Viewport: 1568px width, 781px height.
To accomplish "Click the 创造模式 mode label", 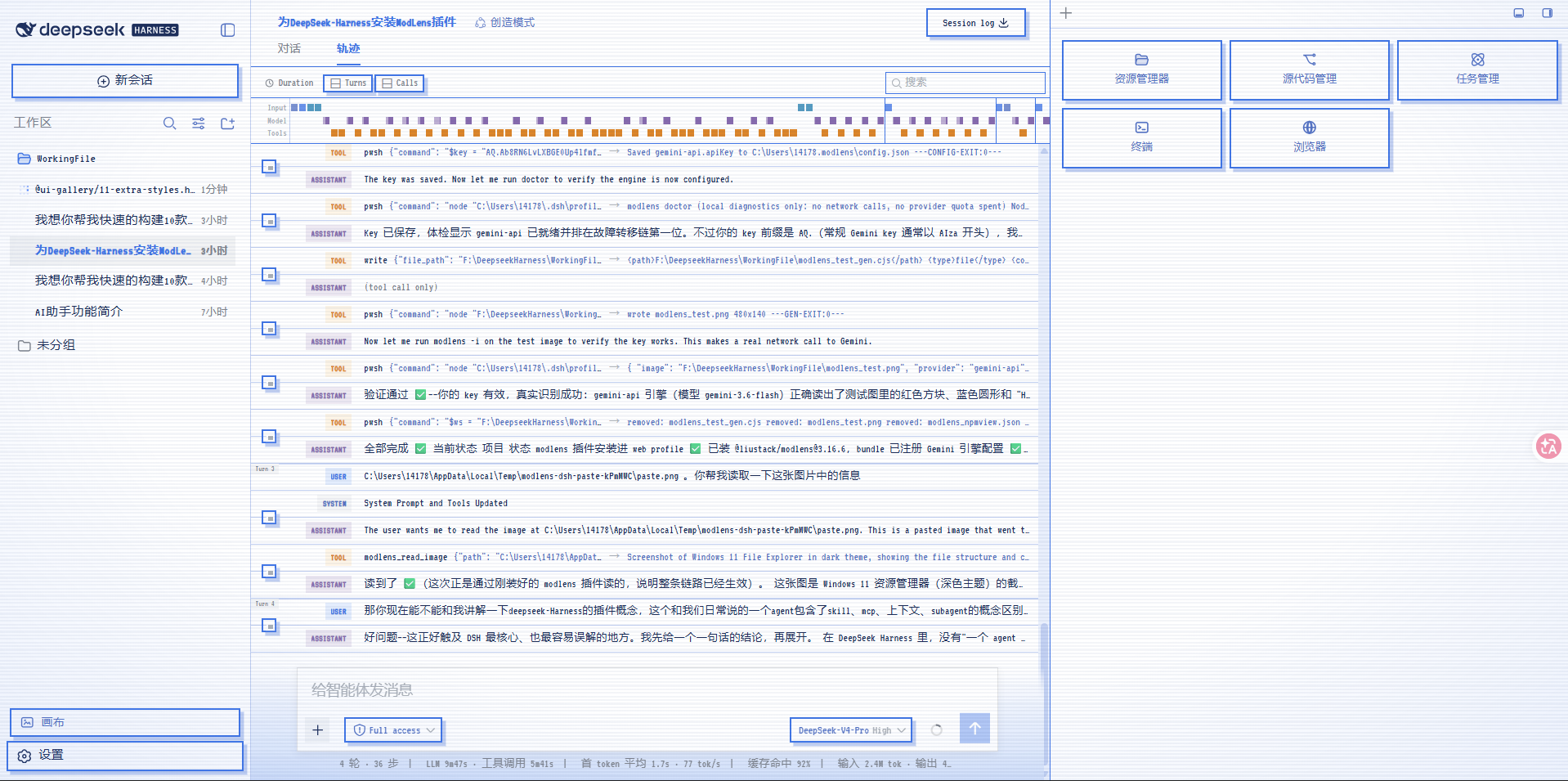I will click(504, 23).
